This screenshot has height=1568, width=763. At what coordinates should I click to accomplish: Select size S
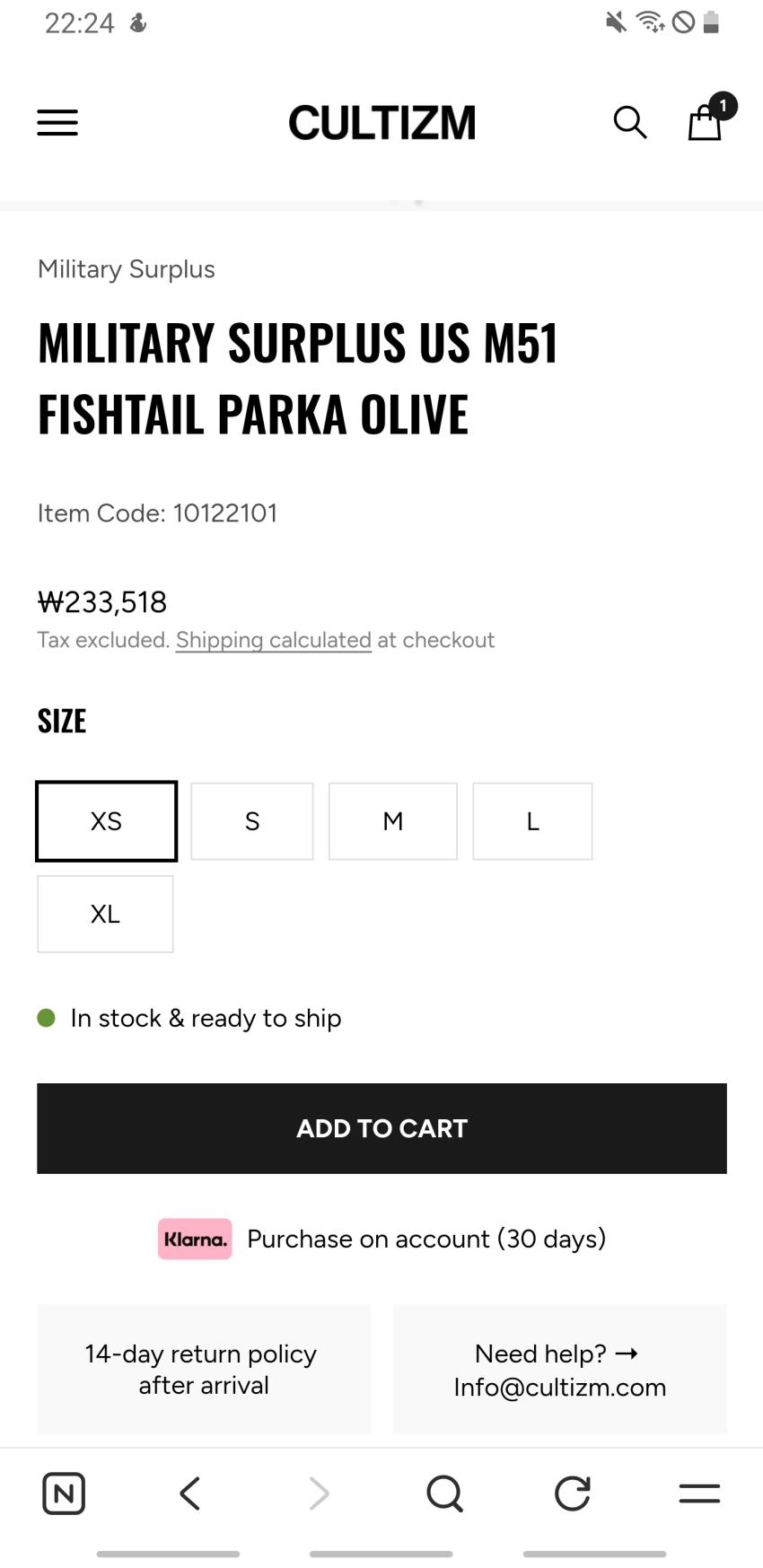click(252, 821)
